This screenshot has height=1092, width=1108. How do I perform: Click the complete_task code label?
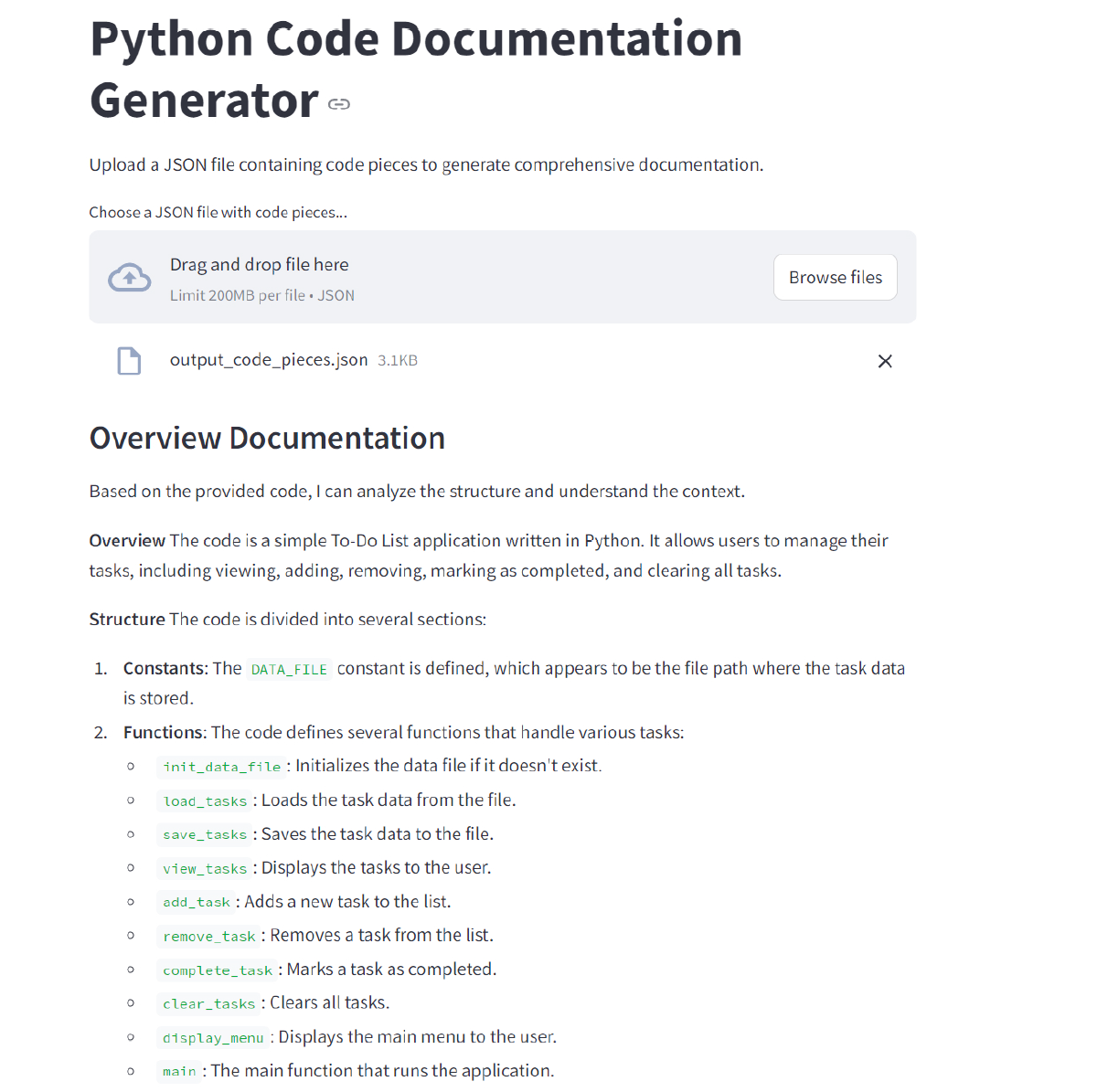tap(218, 970)
